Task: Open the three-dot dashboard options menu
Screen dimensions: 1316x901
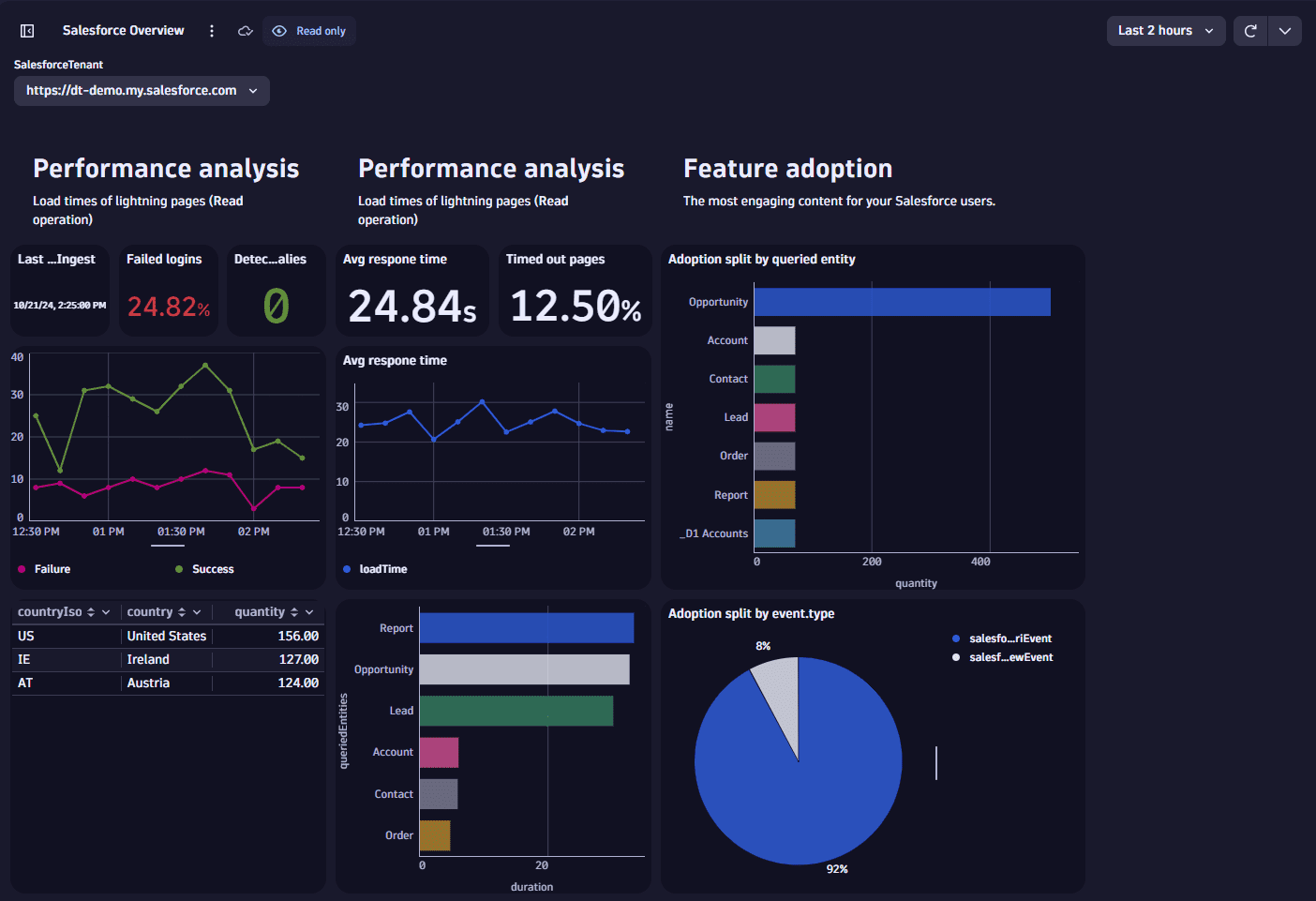Action: pos(212,31)
